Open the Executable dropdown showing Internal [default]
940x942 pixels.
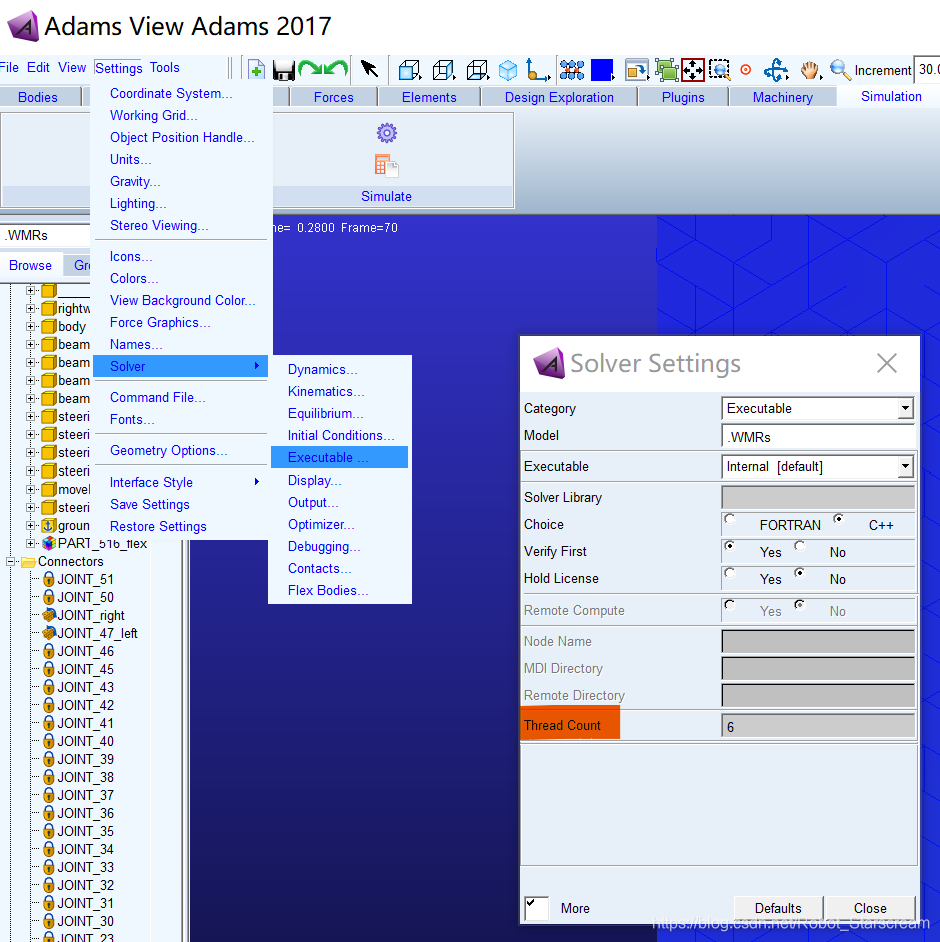905,466
